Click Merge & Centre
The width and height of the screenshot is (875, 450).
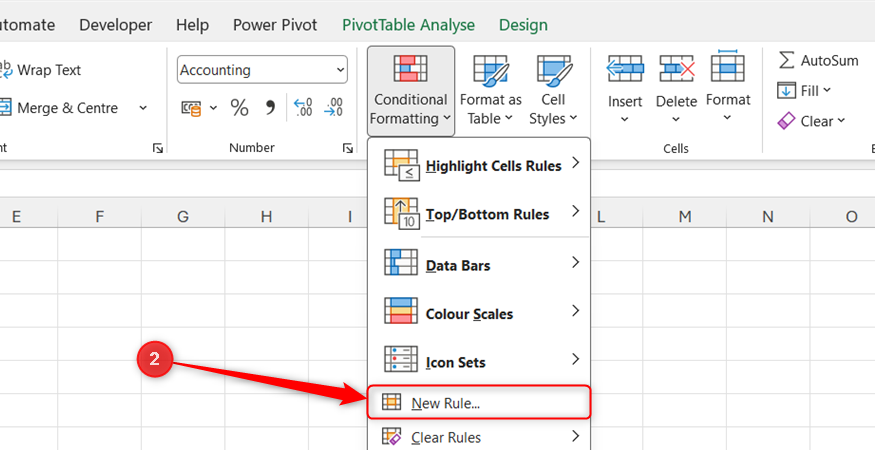[x=59, y=108]
